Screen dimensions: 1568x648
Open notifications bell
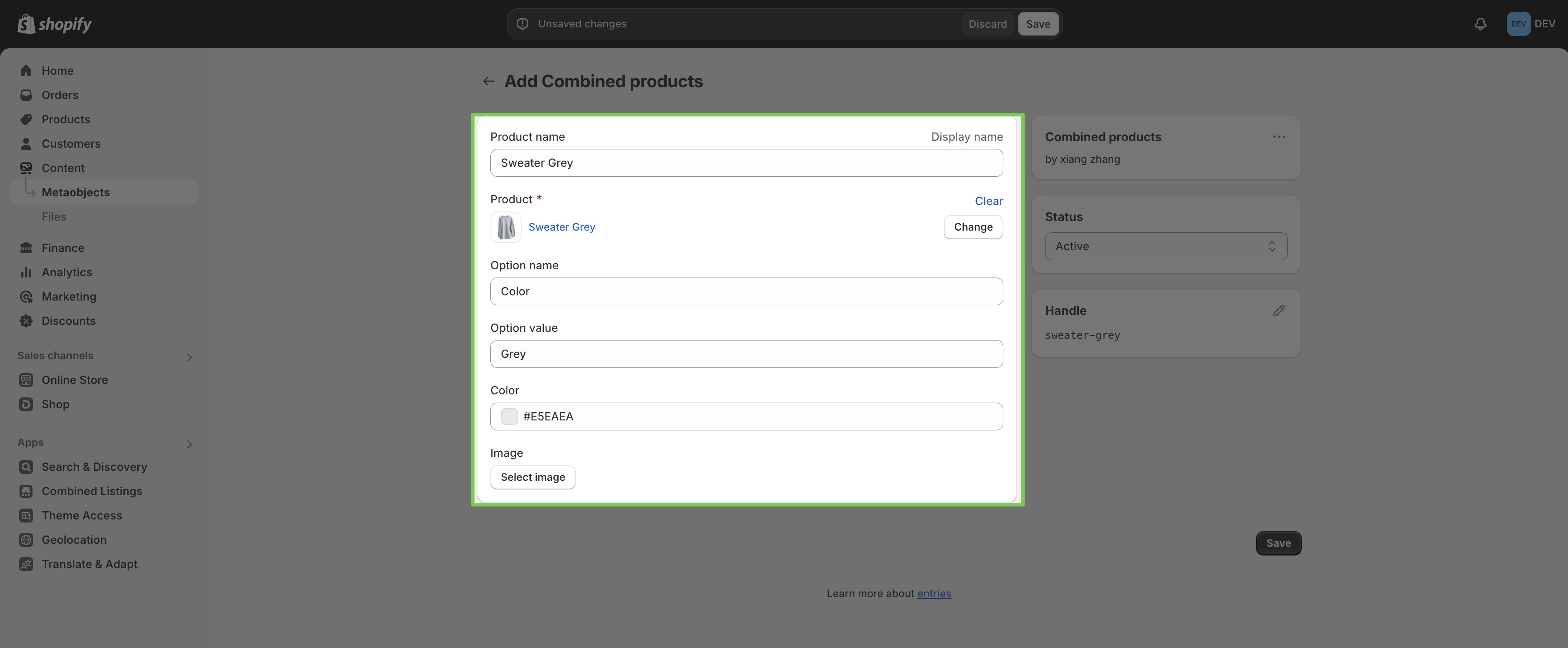[x=1480, y=24]
